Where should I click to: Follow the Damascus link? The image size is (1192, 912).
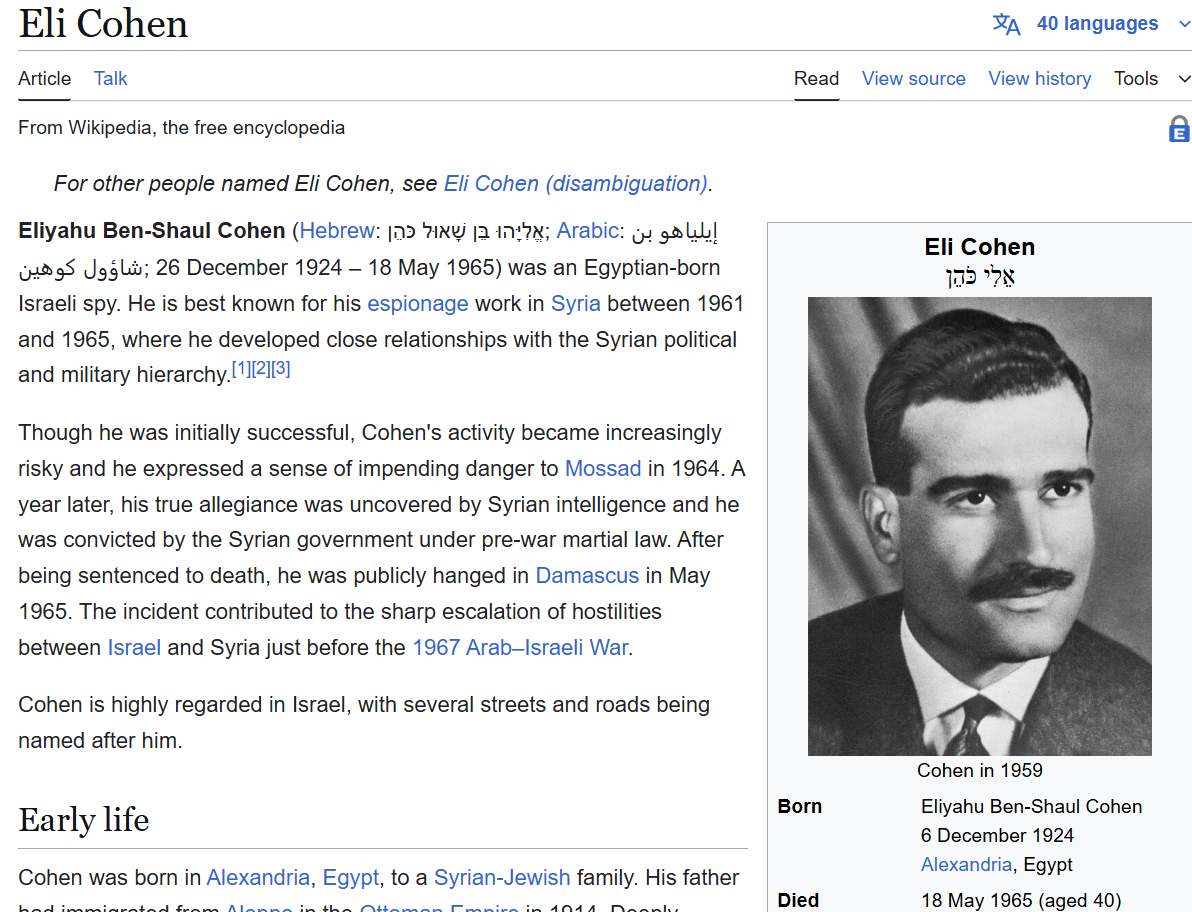[x=587, y=575]
